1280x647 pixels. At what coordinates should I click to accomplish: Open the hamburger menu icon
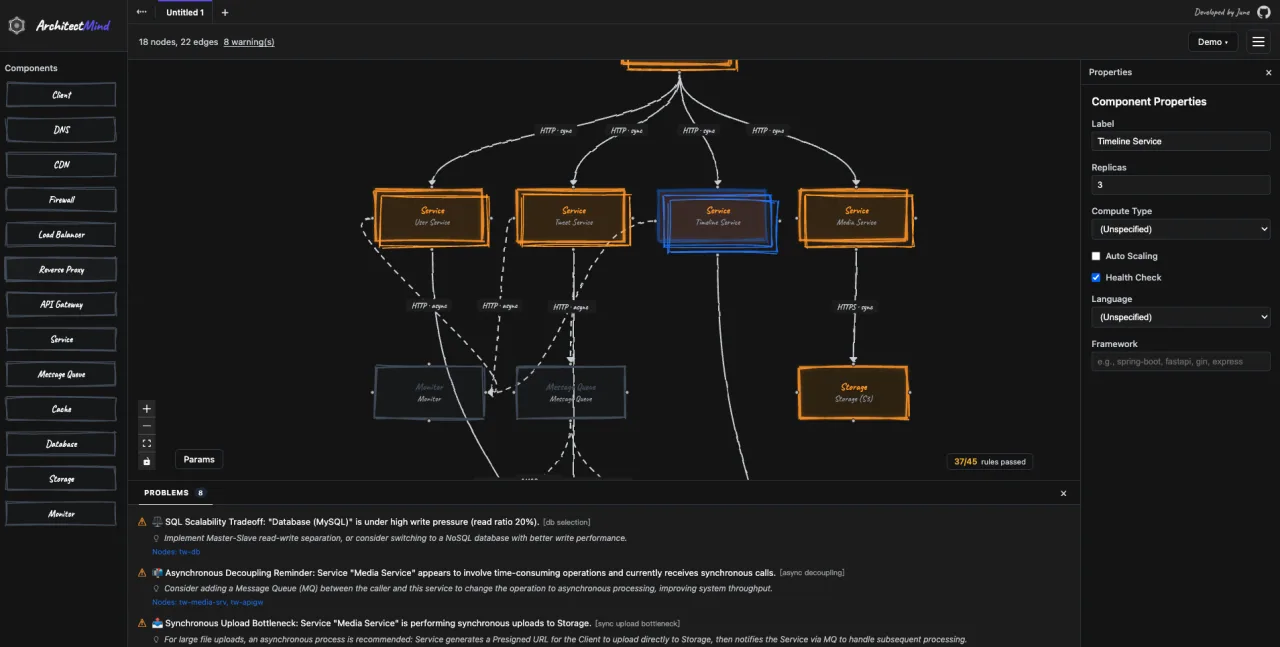pos(1259,42)
